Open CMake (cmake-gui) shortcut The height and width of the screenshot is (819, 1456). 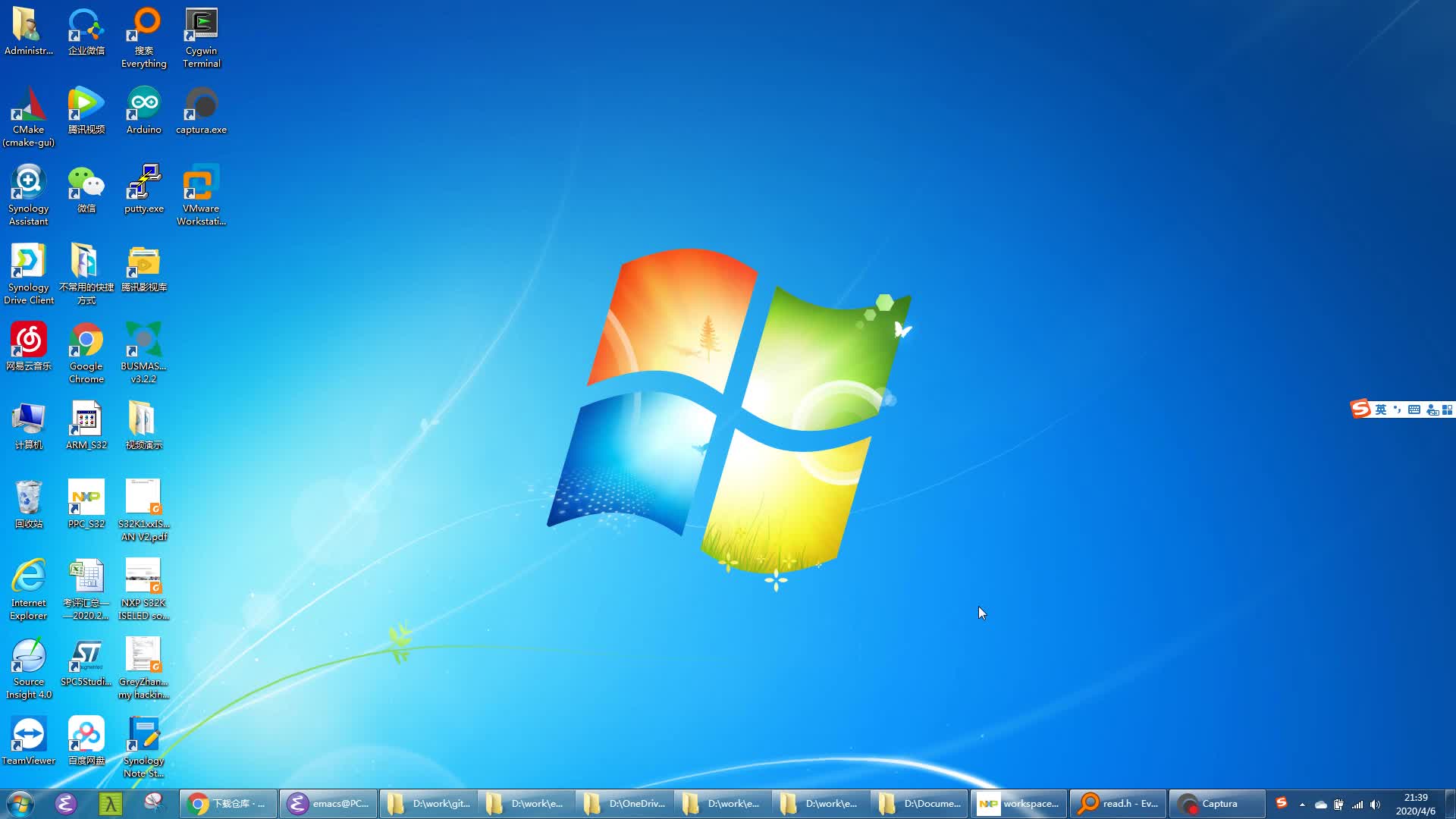click(29, 117)
